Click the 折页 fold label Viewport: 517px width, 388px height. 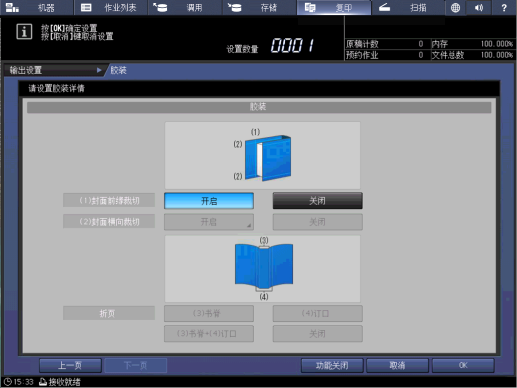(x=109, y=313)
